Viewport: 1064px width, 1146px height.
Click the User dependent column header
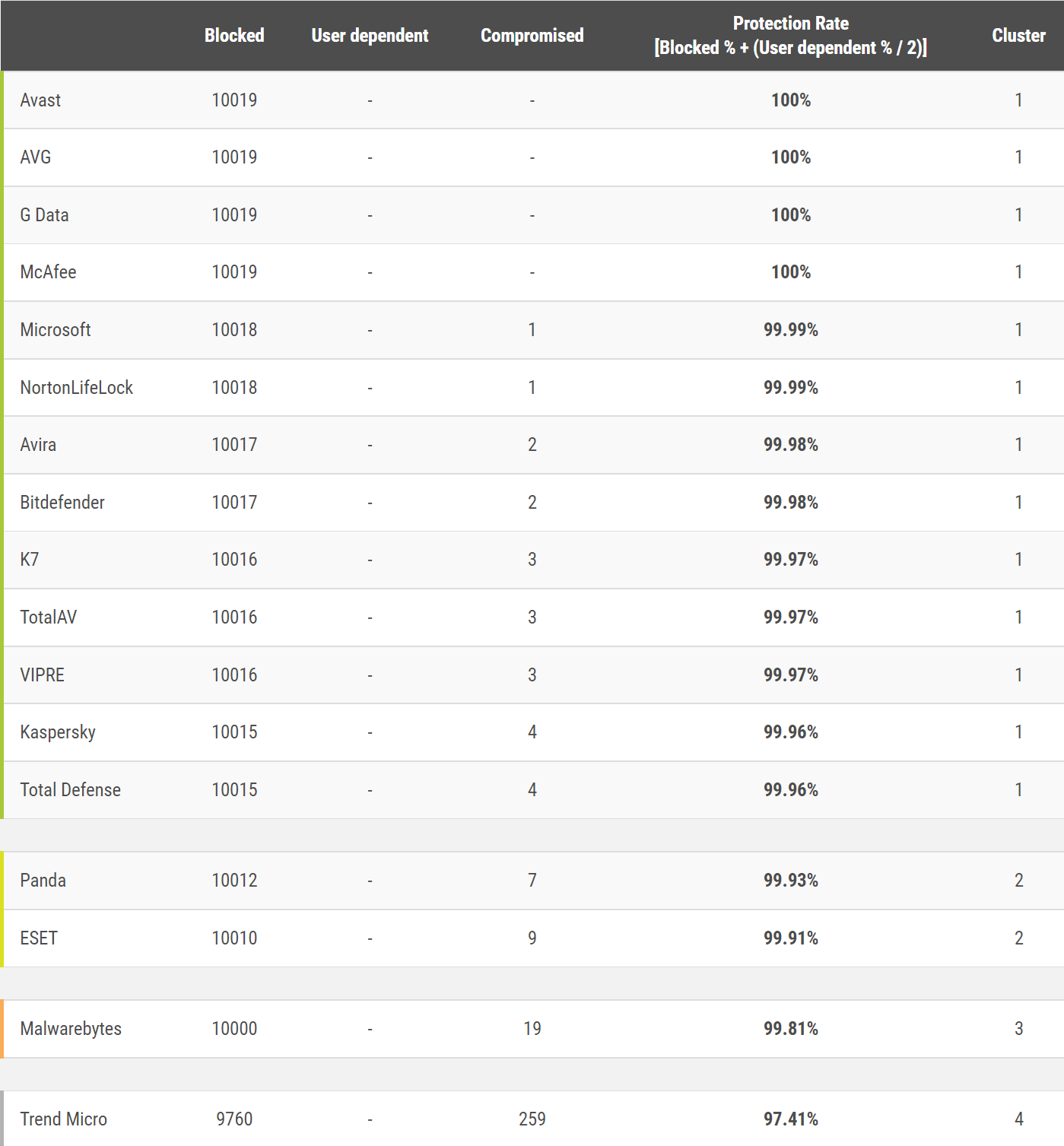[370, 36]
